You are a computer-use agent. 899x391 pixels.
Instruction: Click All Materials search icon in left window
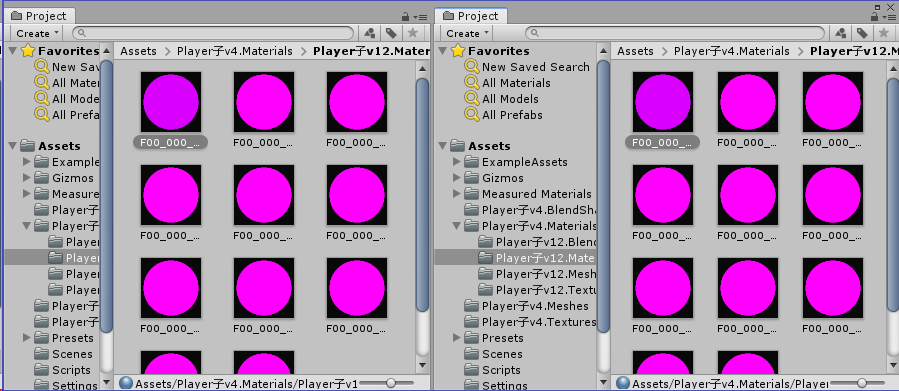(42, 83)
